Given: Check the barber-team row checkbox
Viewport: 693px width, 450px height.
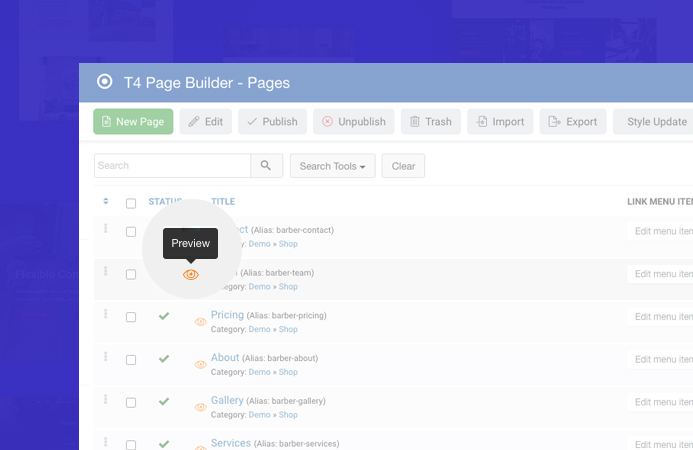Looking at the screenshot, I should click(131, 275).
